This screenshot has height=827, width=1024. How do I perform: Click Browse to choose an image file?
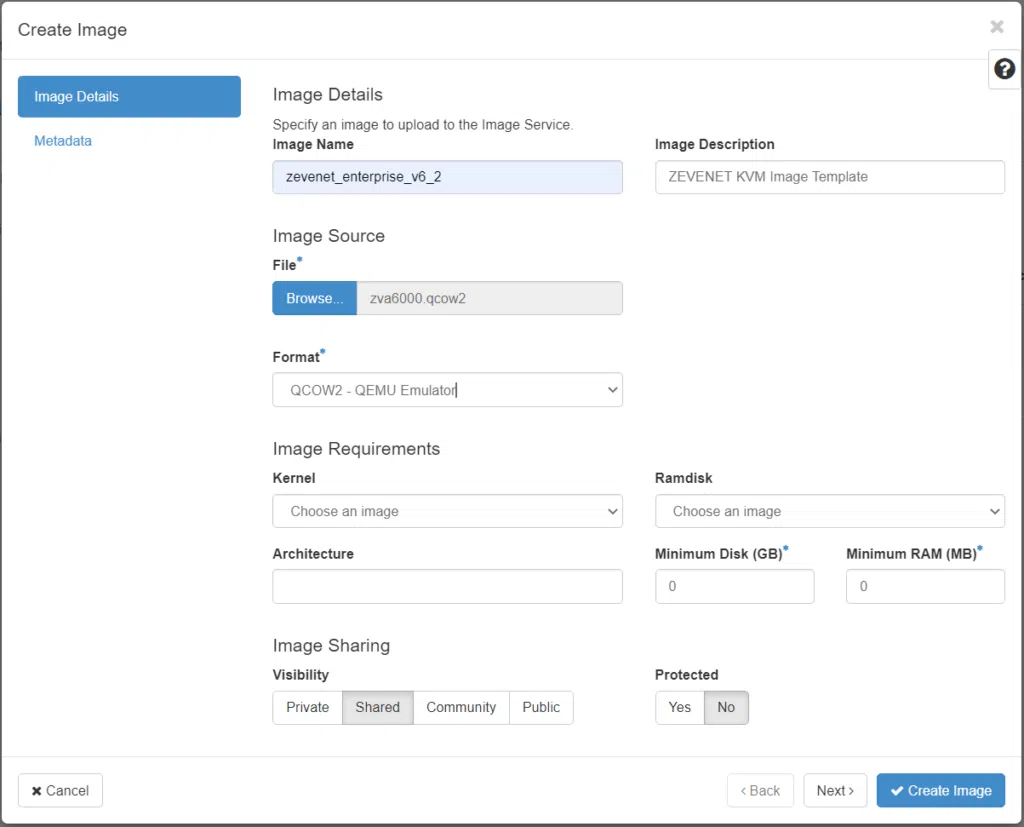click(x=314, y=298)
